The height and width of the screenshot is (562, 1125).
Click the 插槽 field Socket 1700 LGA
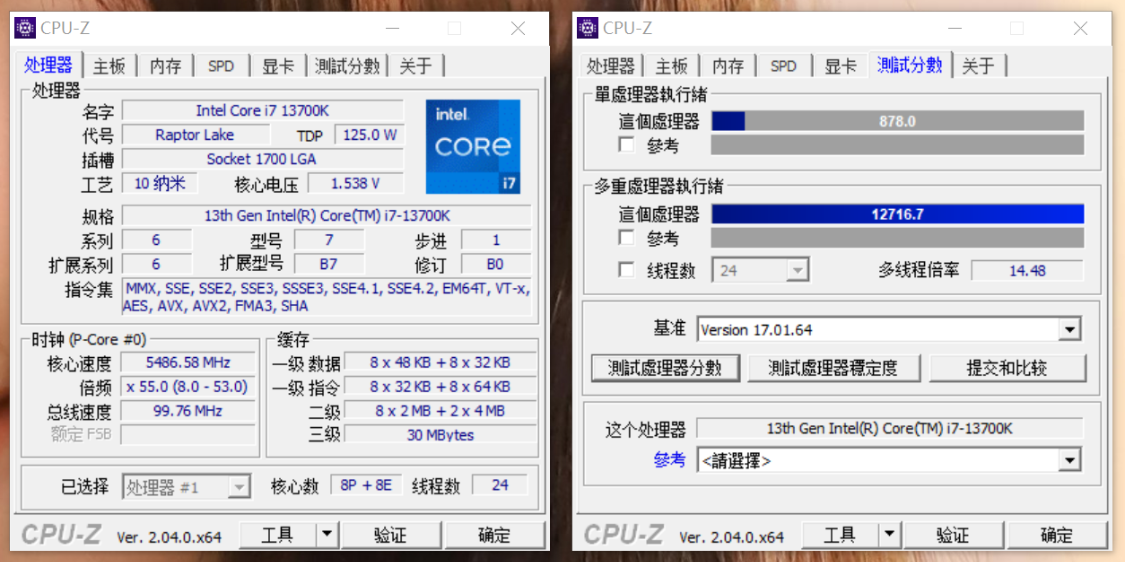coord(263,159)
